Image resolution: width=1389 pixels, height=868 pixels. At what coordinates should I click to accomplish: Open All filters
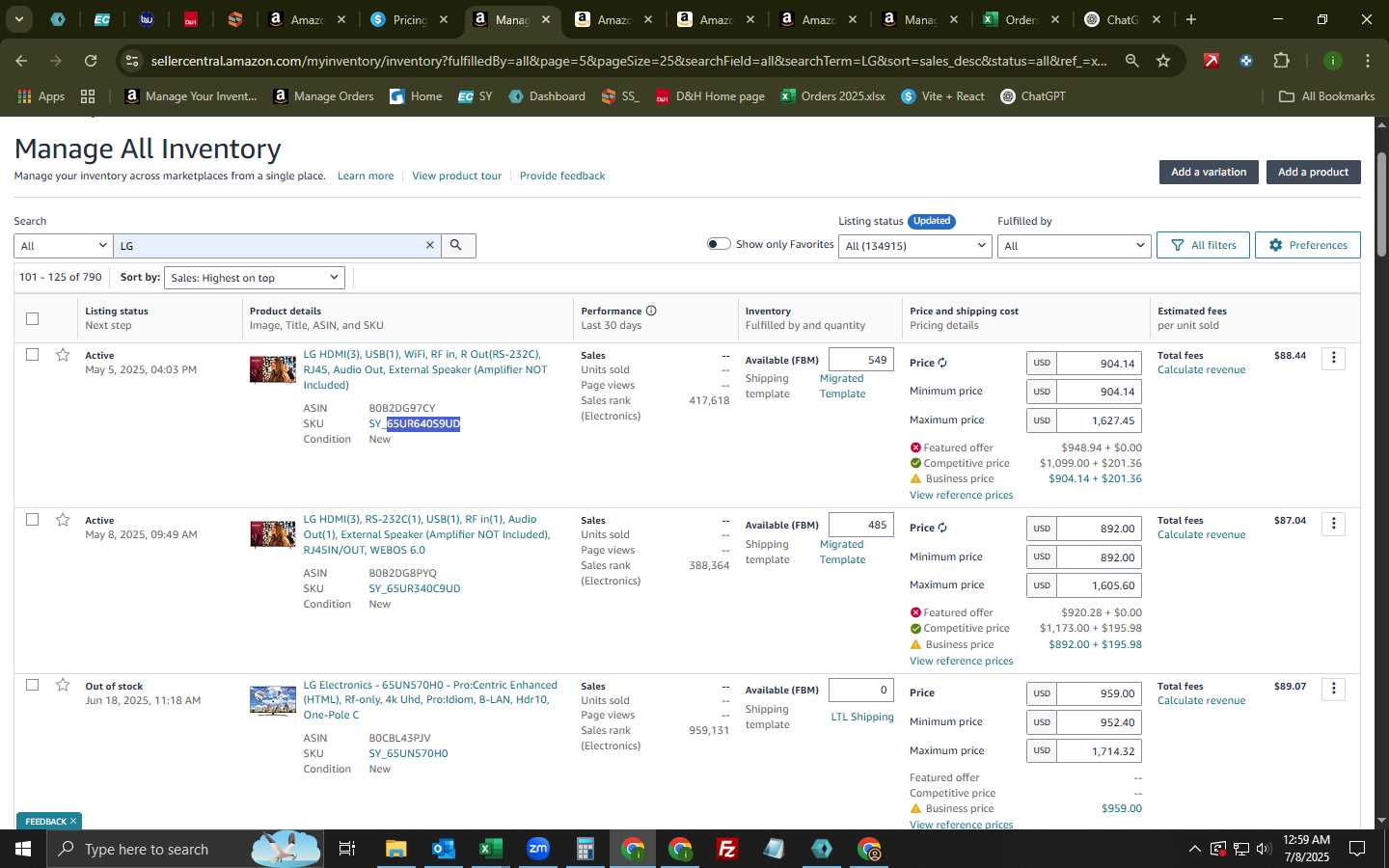(1203, 245)
